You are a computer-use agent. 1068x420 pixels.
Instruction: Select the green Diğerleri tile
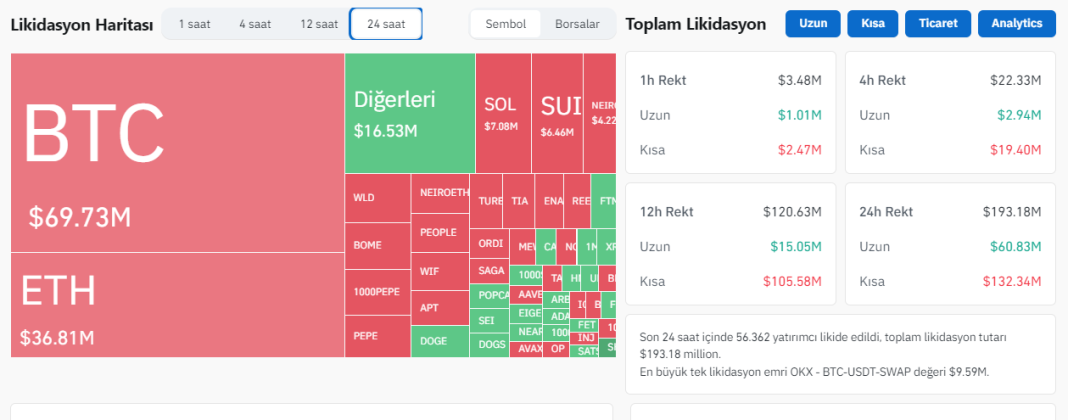coord(409,113)
